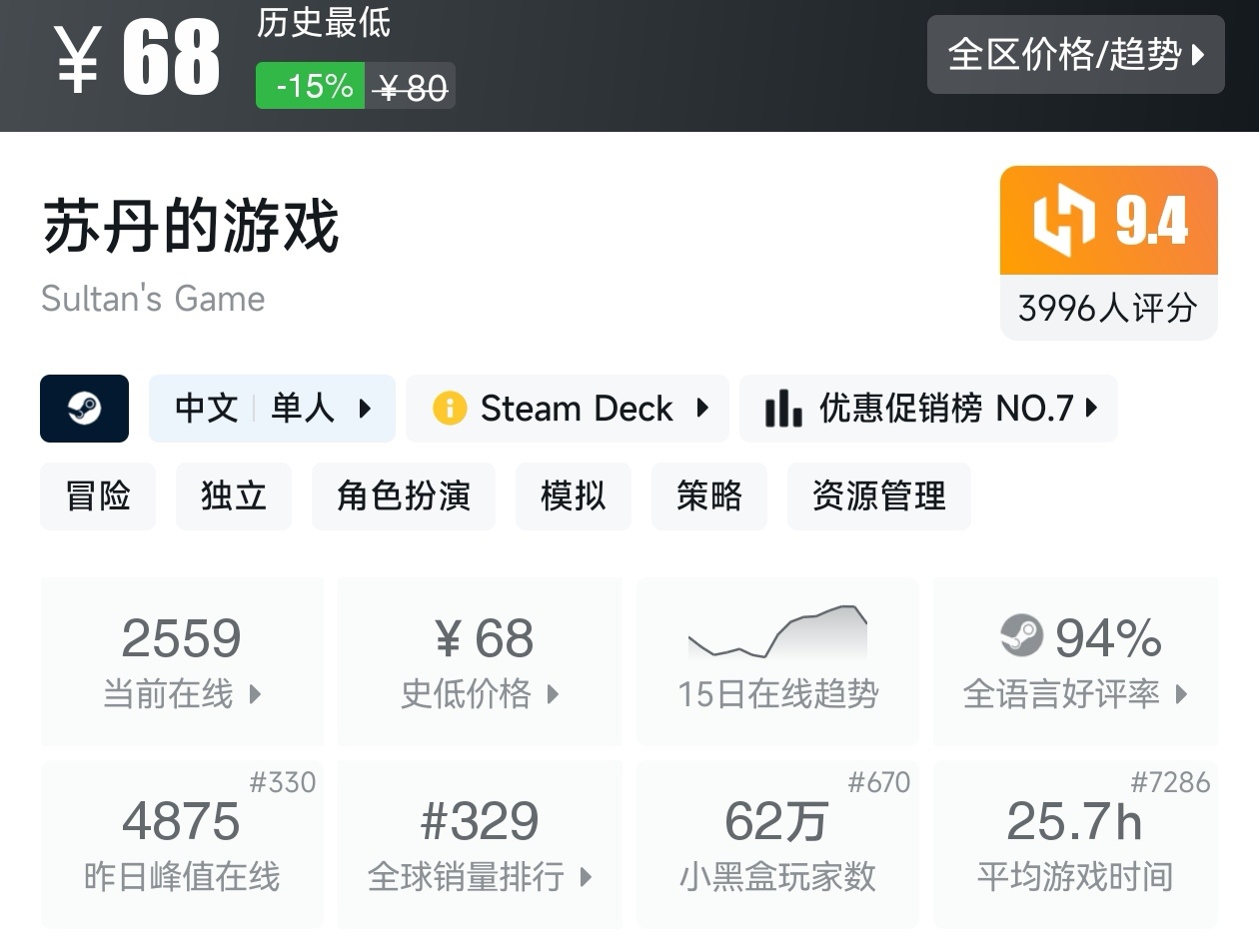Click the Steam Deck info icon
This screenshot has width=1259, height=952.
[x=450, y=409]
